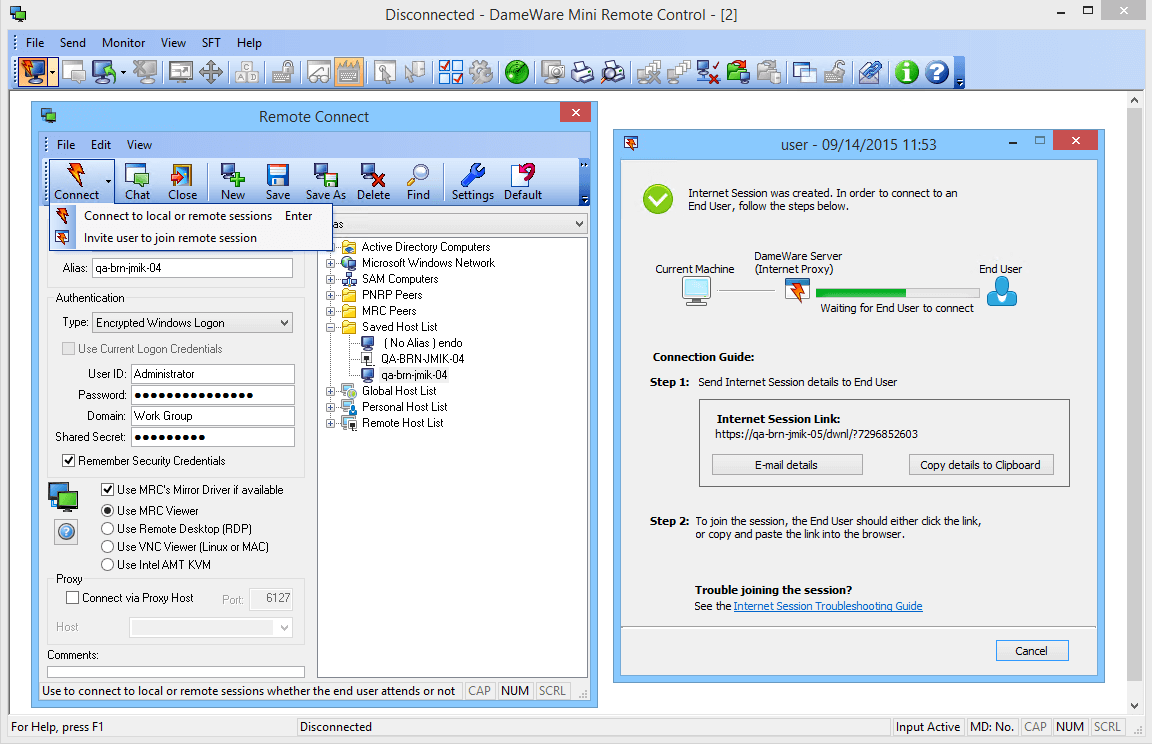Click the green folder file transfer icon

pos(738,72)
